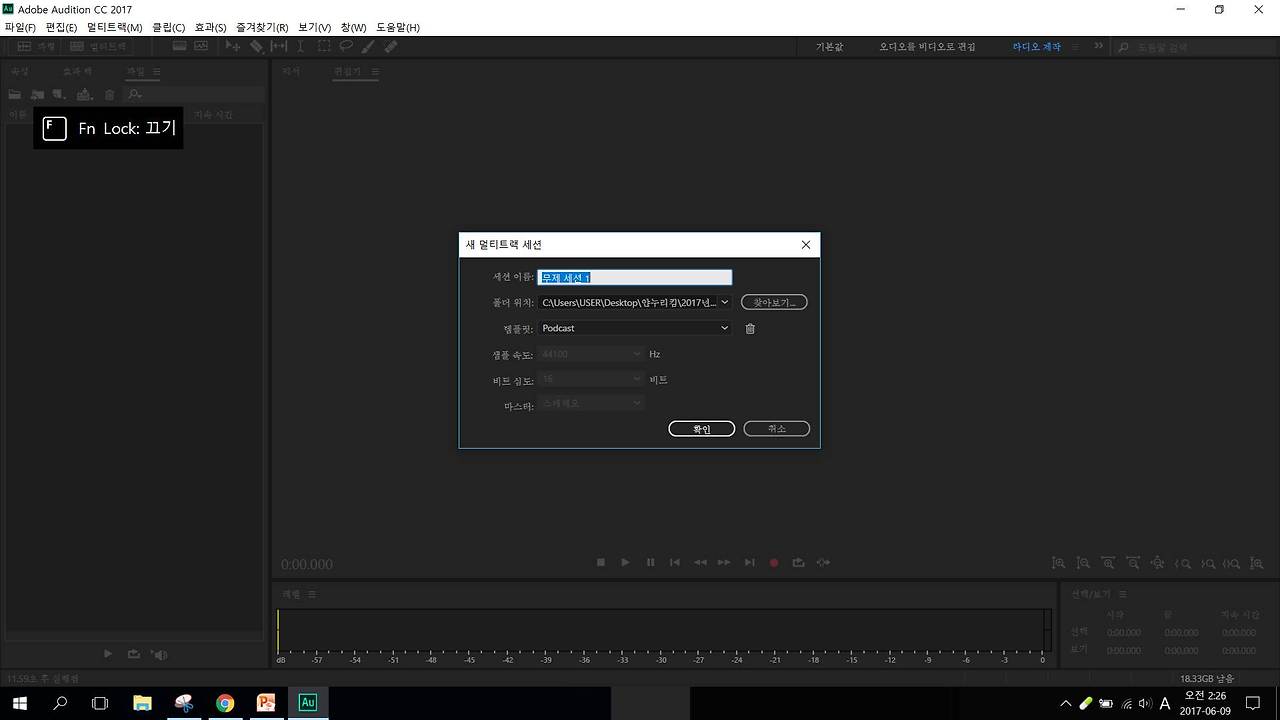Screen dimensions: 1280x720
Task: Toggle loop playback in the Files panel
Action: pos(134,654)
